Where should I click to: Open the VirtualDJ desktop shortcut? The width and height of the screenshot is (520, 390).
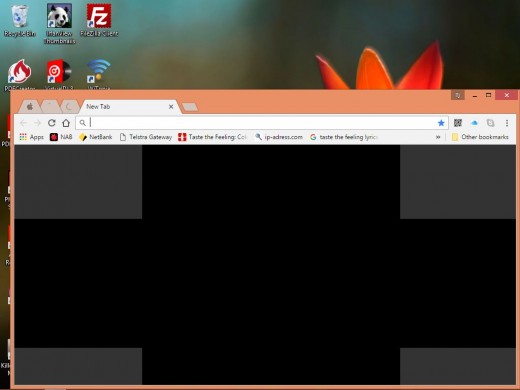(59, 74)
